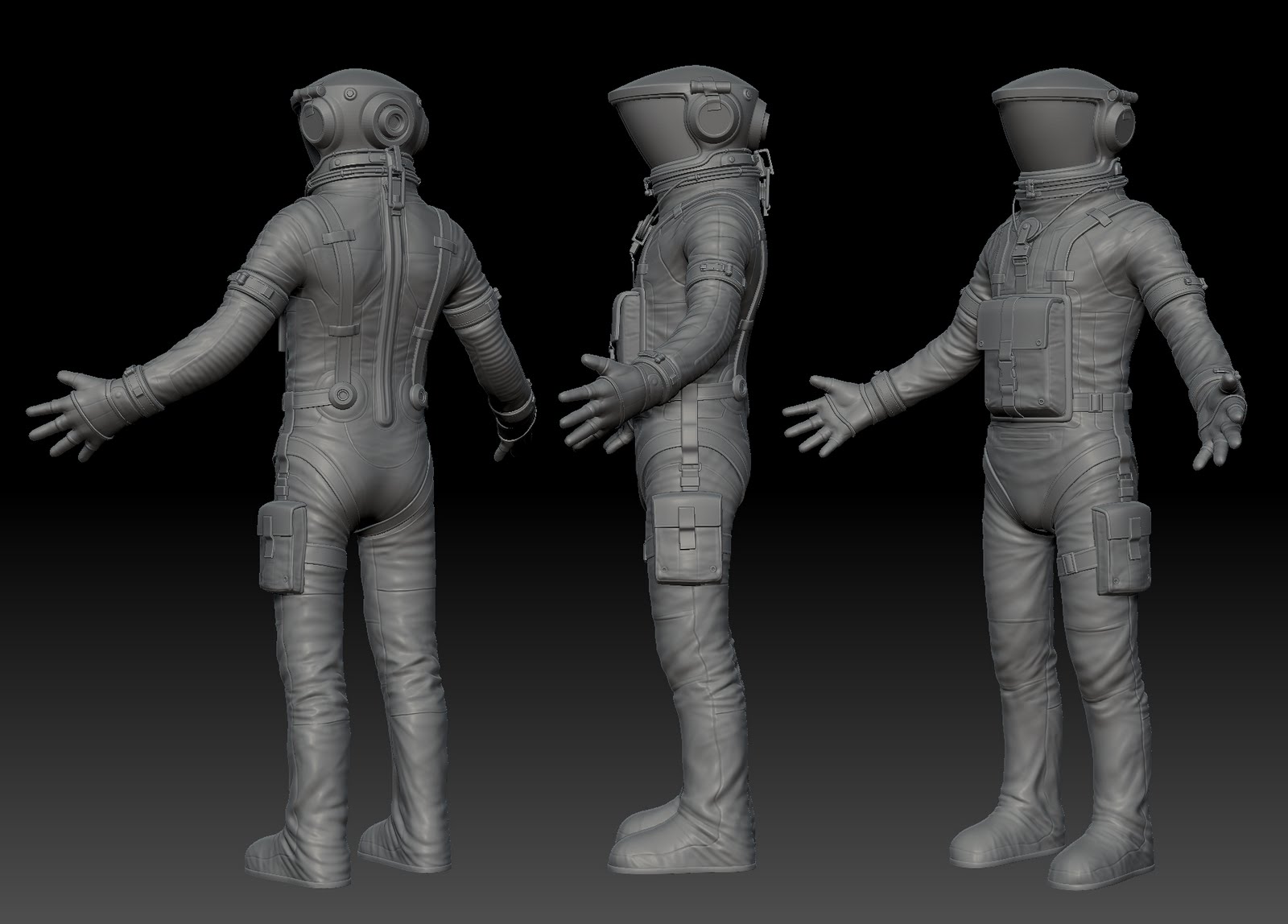
Task: Click the round connector on the lower back
Action: coord(345,396)
